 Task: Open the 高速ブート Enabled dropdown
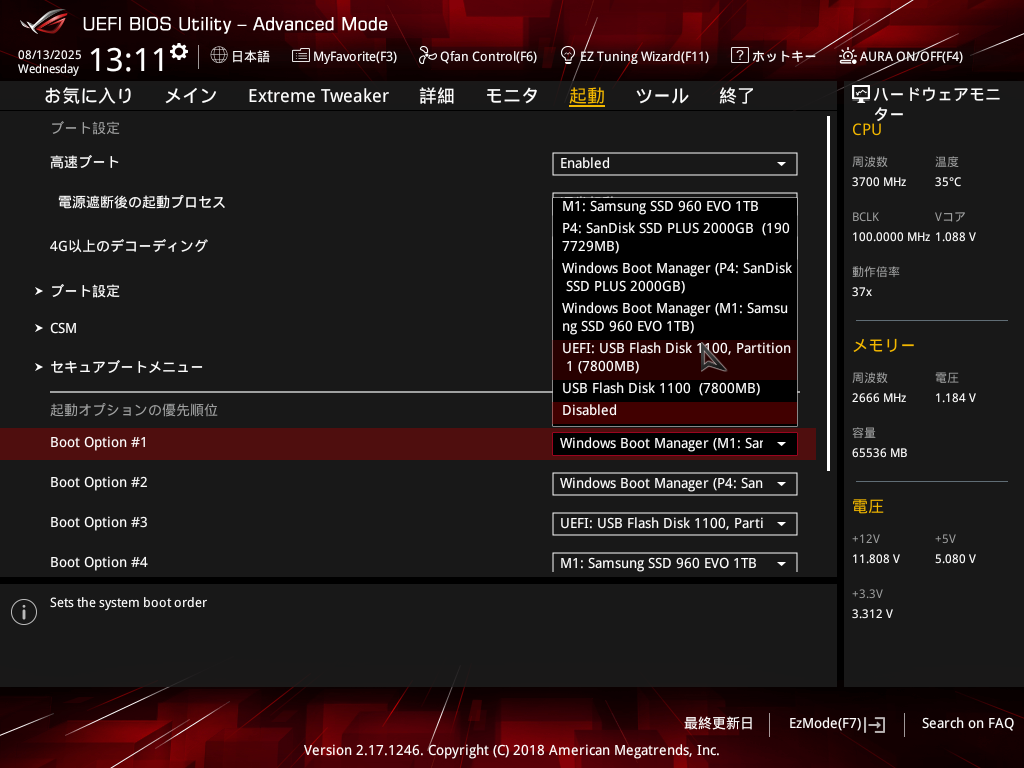(x=675, y=164)
